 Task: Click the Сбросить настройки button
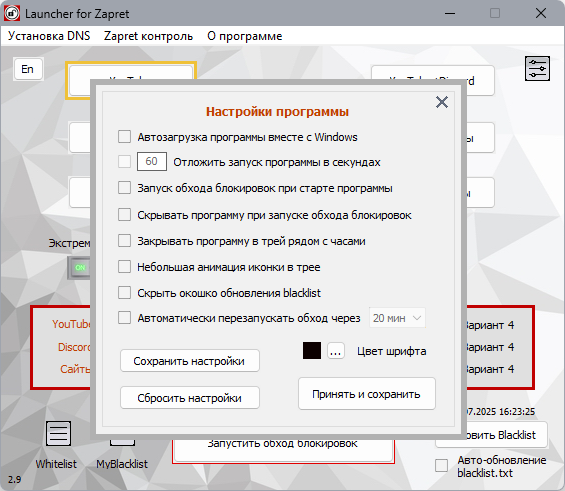pos(190,398)
